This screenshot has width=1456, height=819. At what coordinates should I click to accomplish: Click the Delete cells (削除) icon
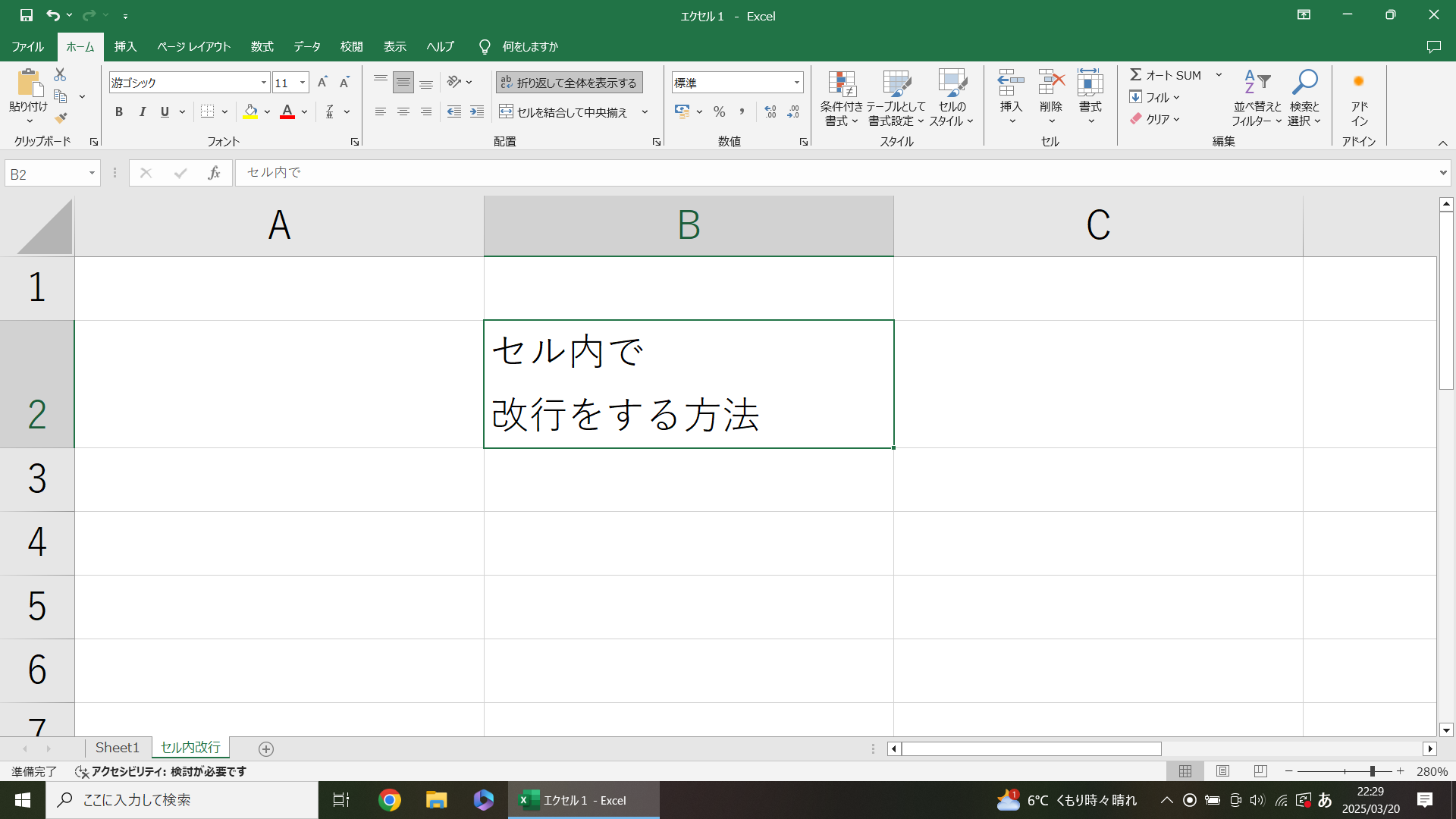pyautogui.click(x=1051, y=82)
